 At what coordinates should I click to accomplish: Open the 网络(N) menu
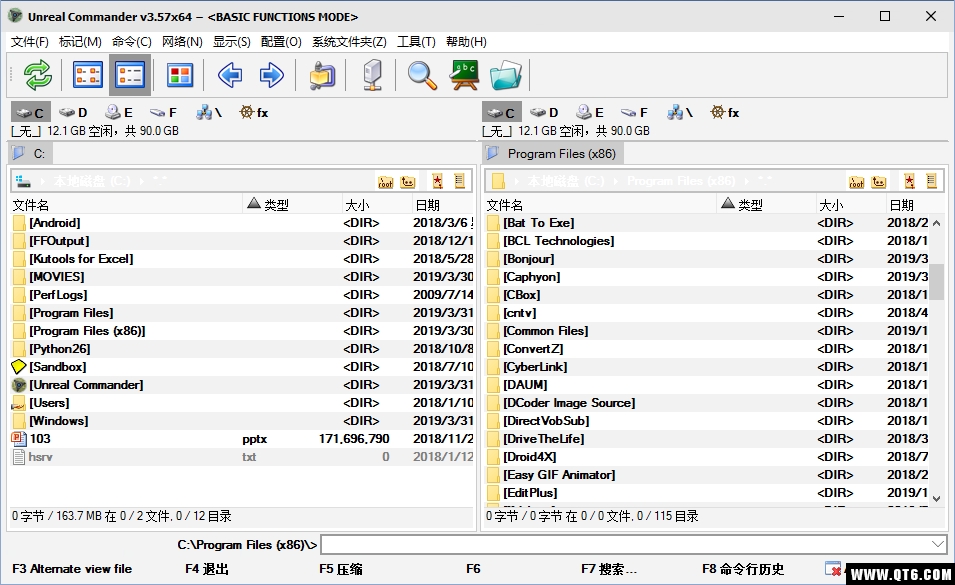(x=182, y=41)
